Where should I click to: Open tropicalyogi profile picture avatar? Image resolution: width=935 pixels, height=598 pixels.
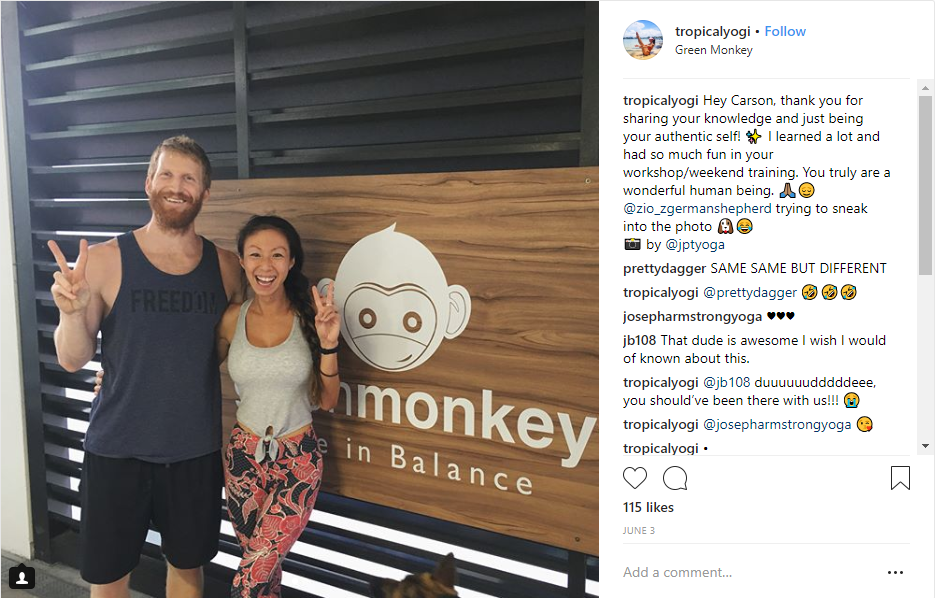(x=643, y=39)
